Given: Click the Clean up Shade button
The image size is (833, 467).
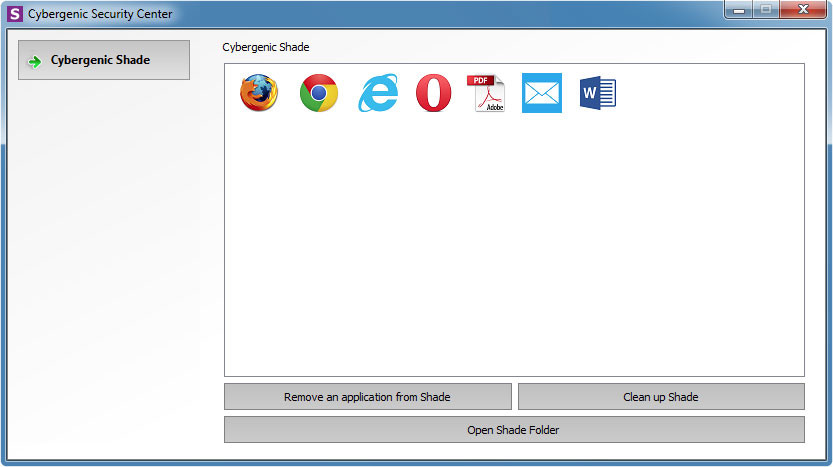Looking at the screenshot, I should coord(661,397).
